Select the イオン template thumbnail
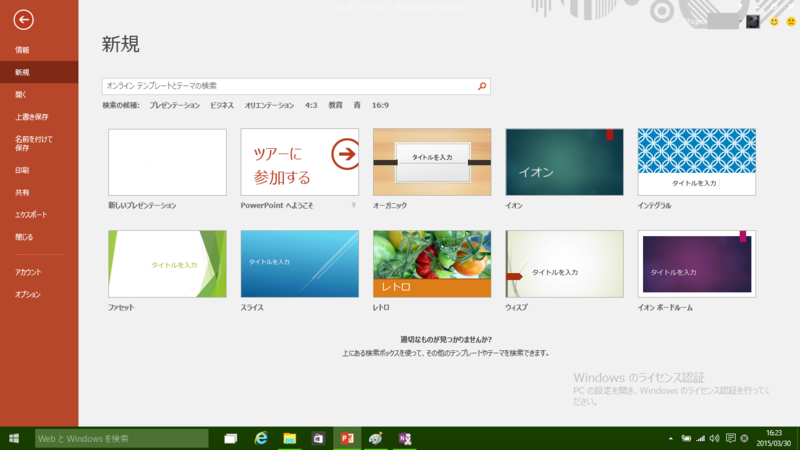The width and height of the screenshot is (800, 450). pos(564,162)
